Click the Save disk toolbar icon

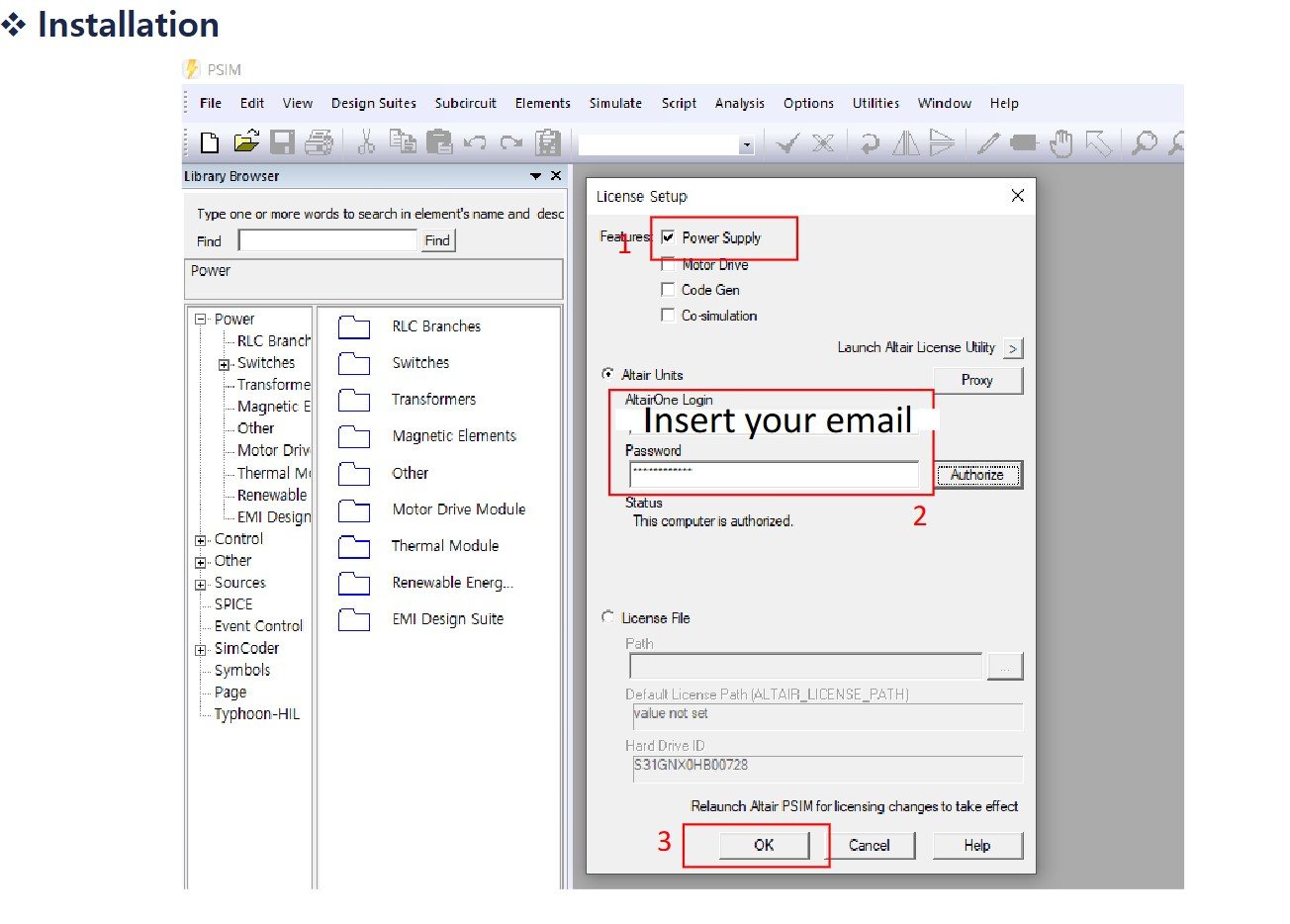282,142
